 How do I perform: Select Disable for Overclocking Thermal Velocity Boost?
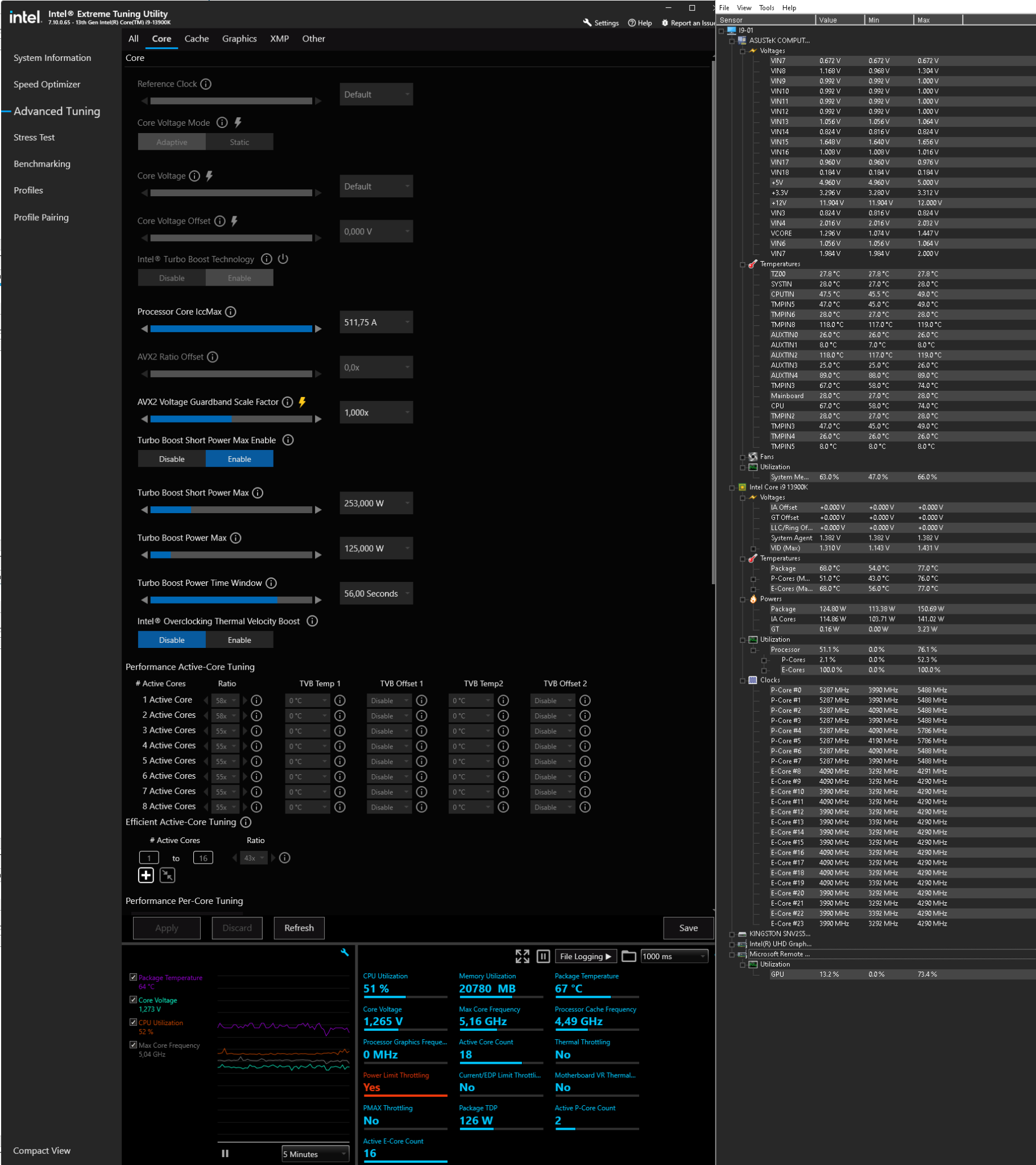tap(172, 640)
